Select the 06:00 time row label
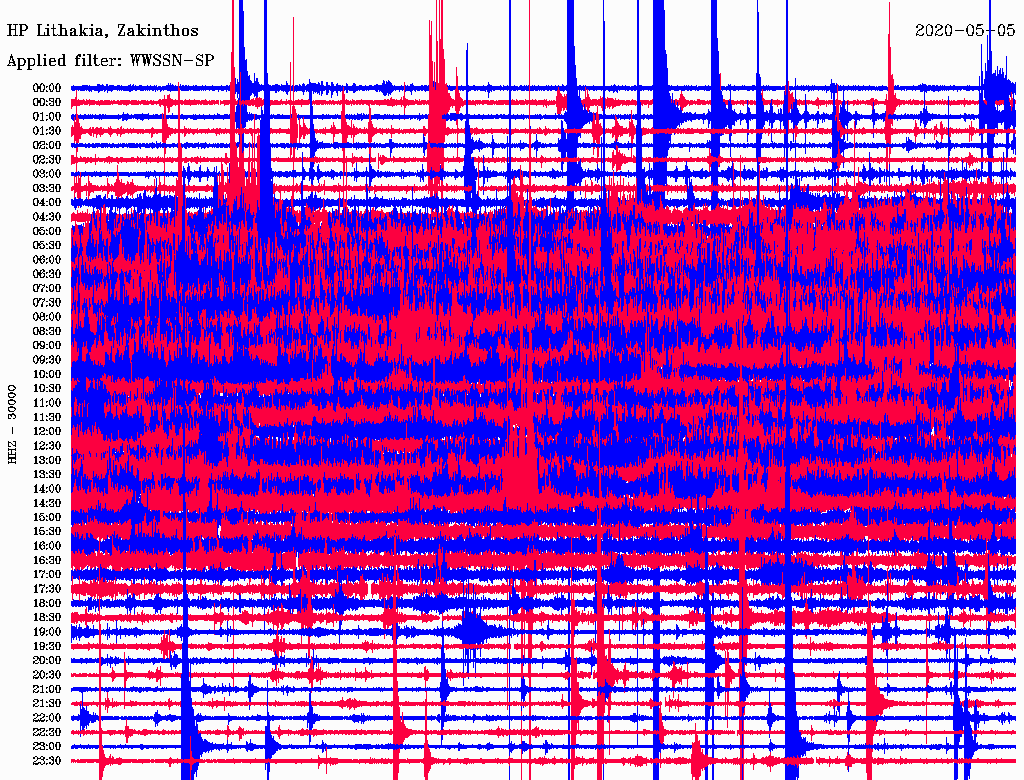Image resolution: width=1024 pixels, height=780 pixels. (47, 260)
